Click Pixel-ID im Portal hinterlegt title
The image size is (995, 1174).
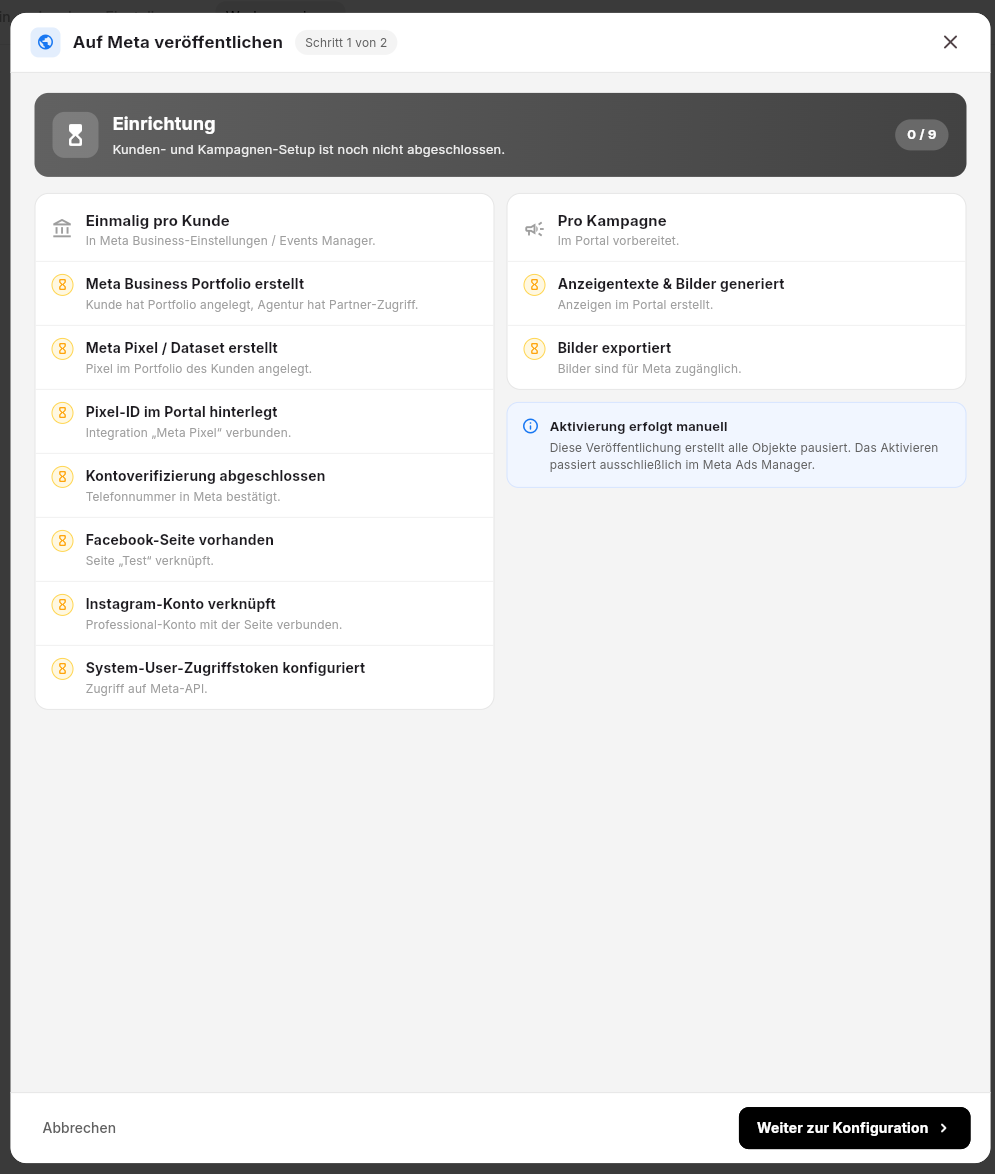coord(181,412)
